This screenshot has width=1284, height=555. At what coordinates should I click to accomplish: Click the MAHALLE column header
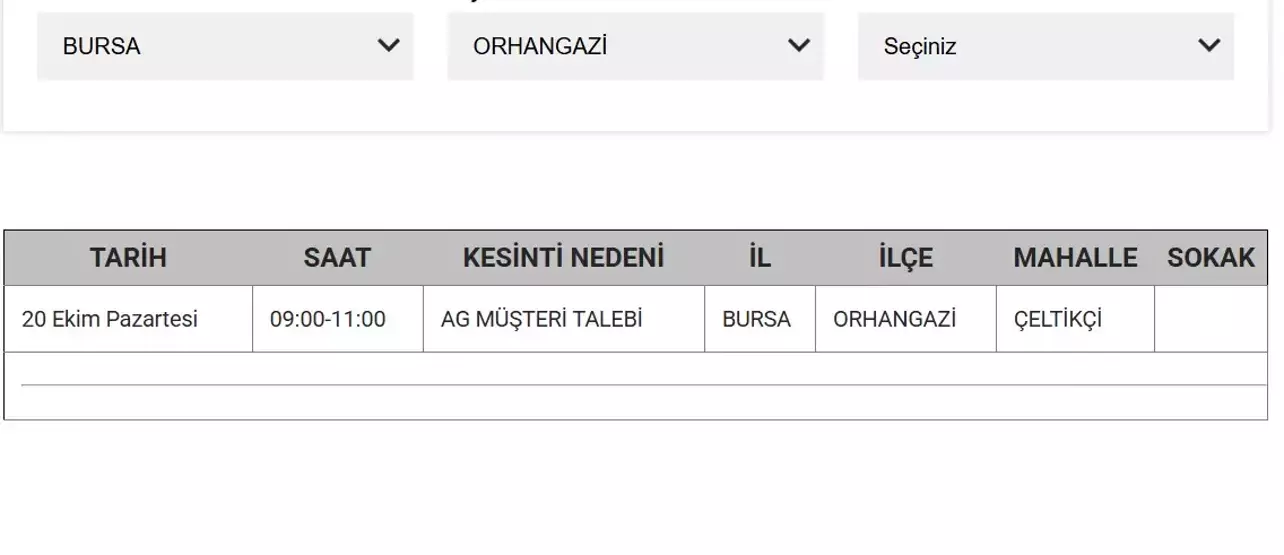tap(1075, 258)
